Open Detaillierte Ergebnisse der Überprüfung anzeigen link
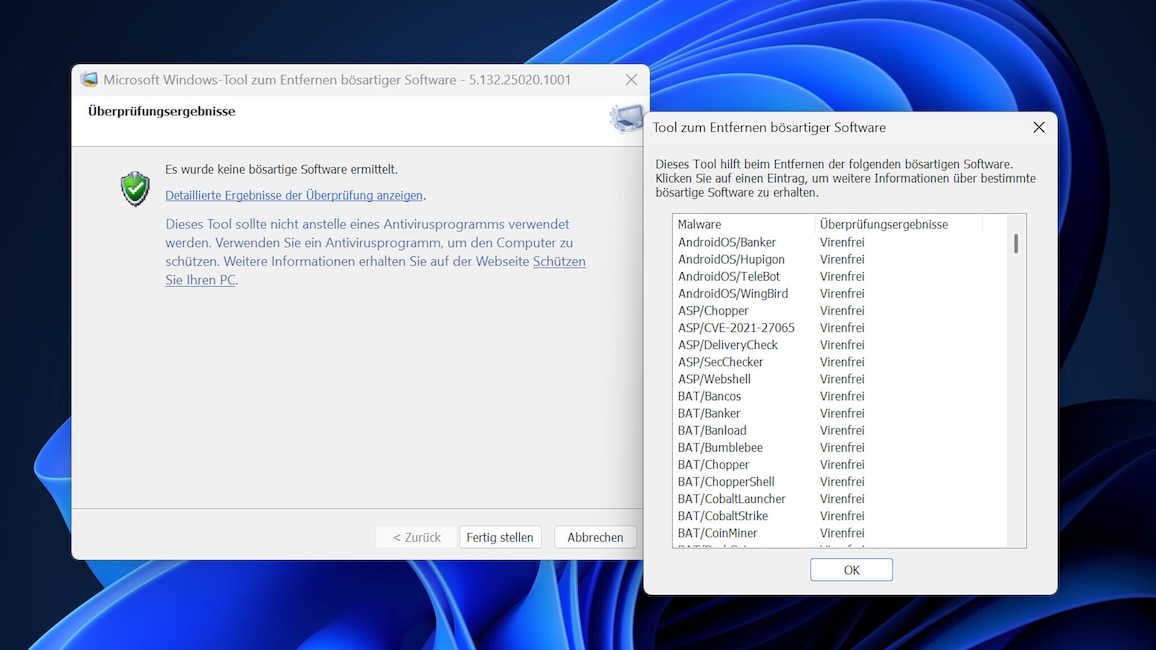This screenshot has width=1156, height=650. pos(294,195)
